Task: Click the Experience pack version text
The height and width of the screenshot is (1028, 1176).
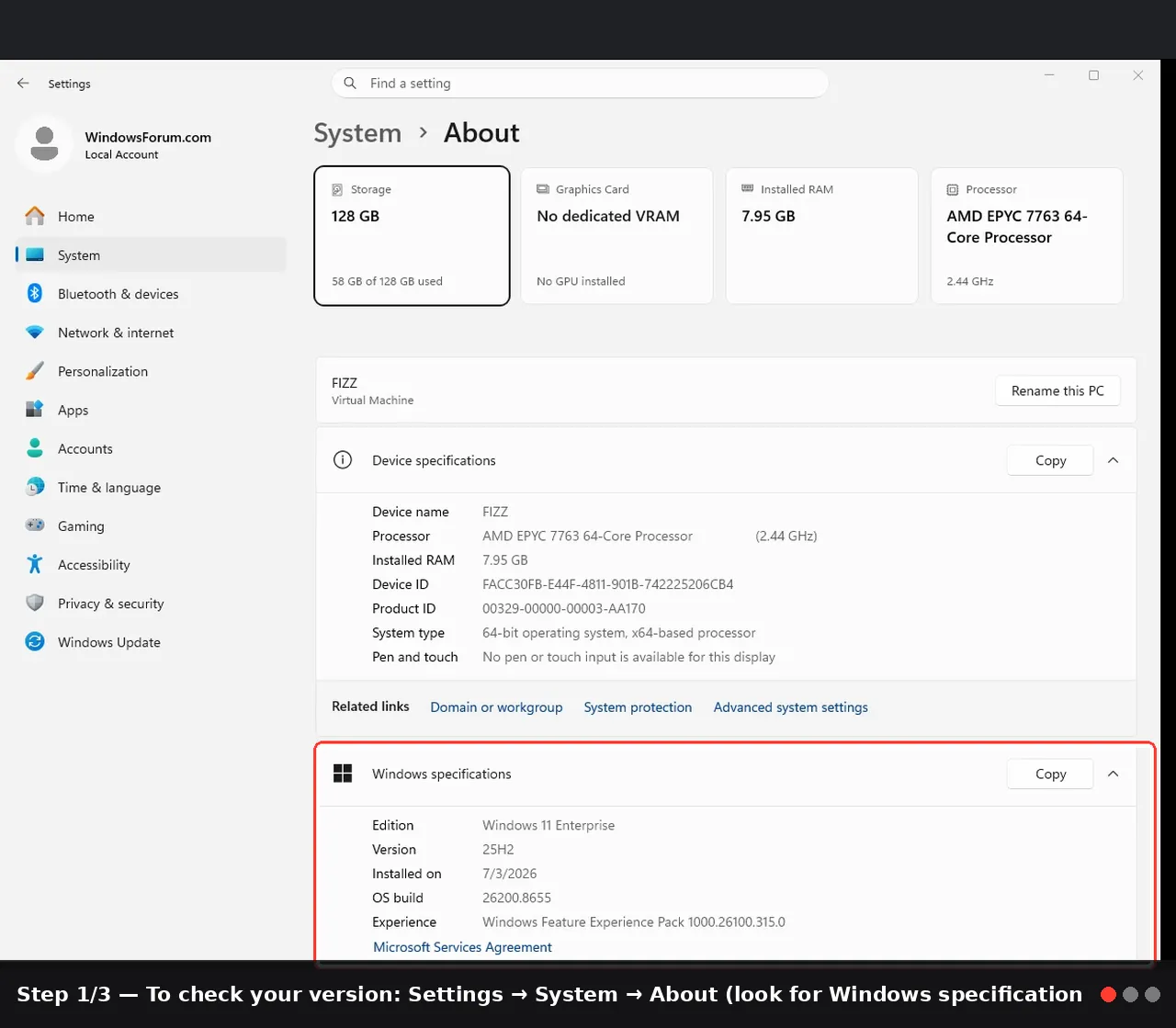Action: [634, 921]
